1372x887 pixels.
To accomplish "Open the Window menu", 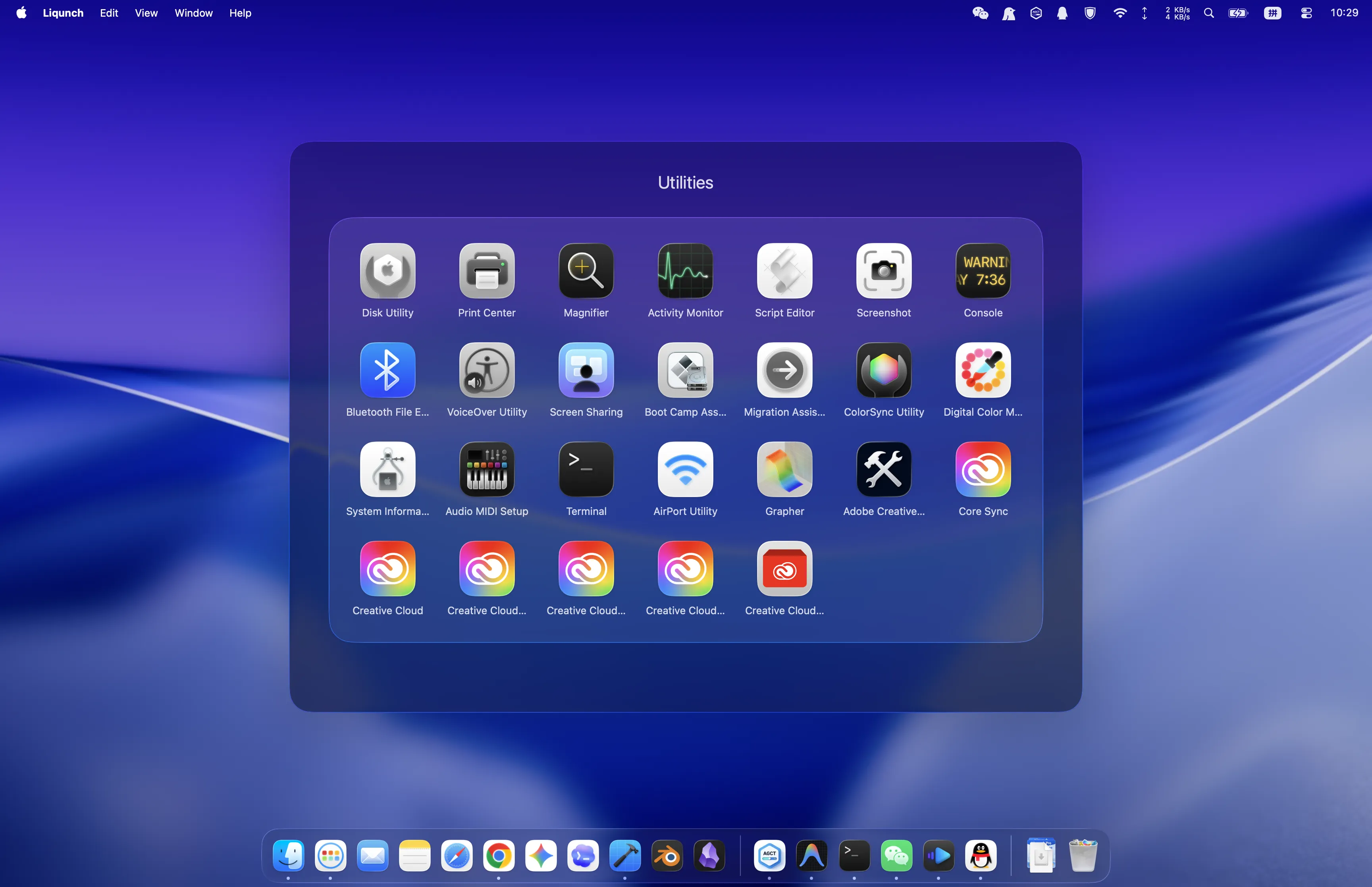I will (x=193, y=13).
